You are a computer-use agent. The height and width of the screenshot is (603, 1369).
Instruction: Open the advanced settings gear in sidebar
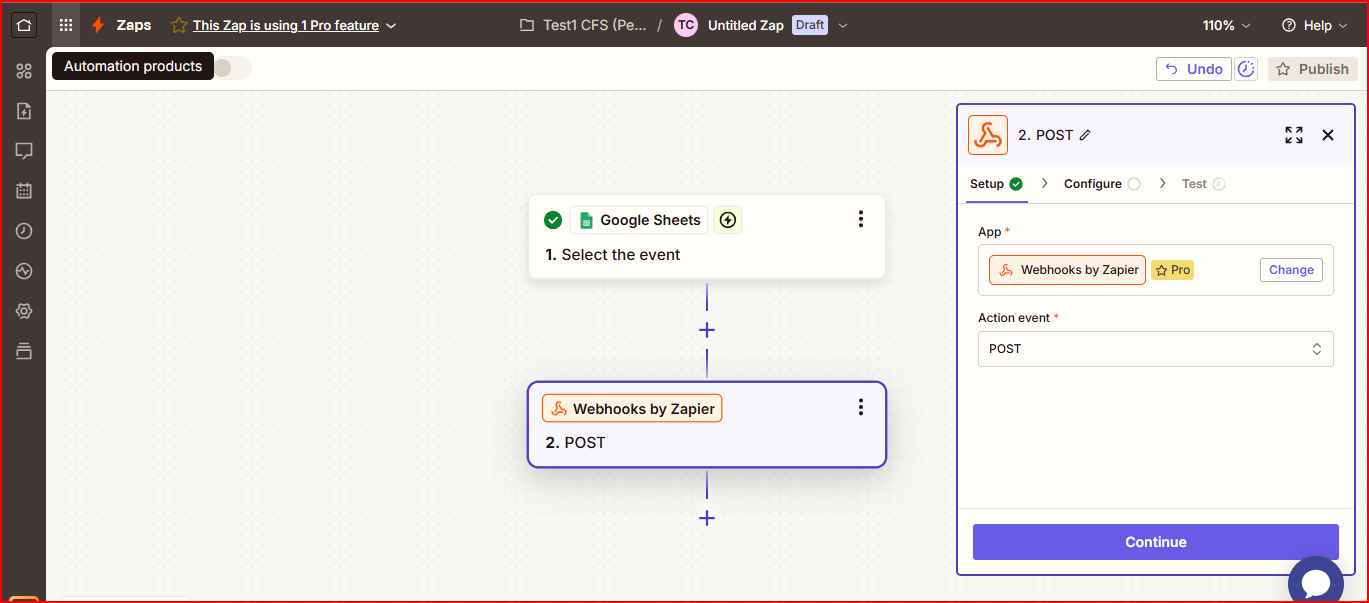[24, 311]
